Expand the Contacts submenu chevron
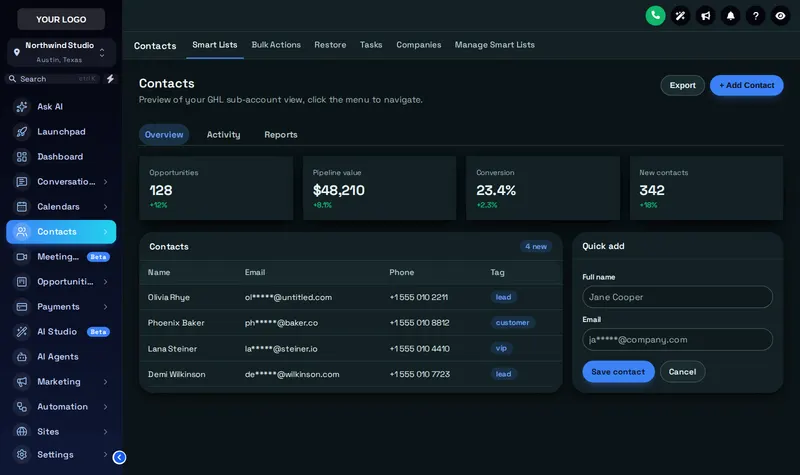 [105, 232]
